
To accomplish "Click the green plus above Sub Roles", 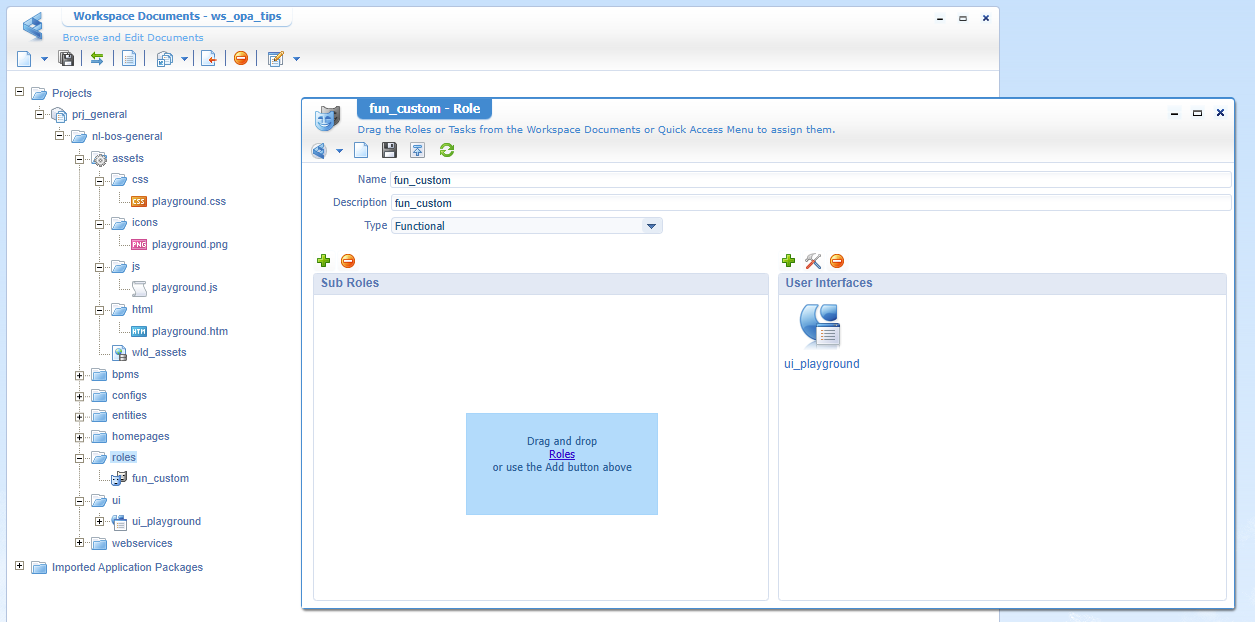I will [323, 261].
